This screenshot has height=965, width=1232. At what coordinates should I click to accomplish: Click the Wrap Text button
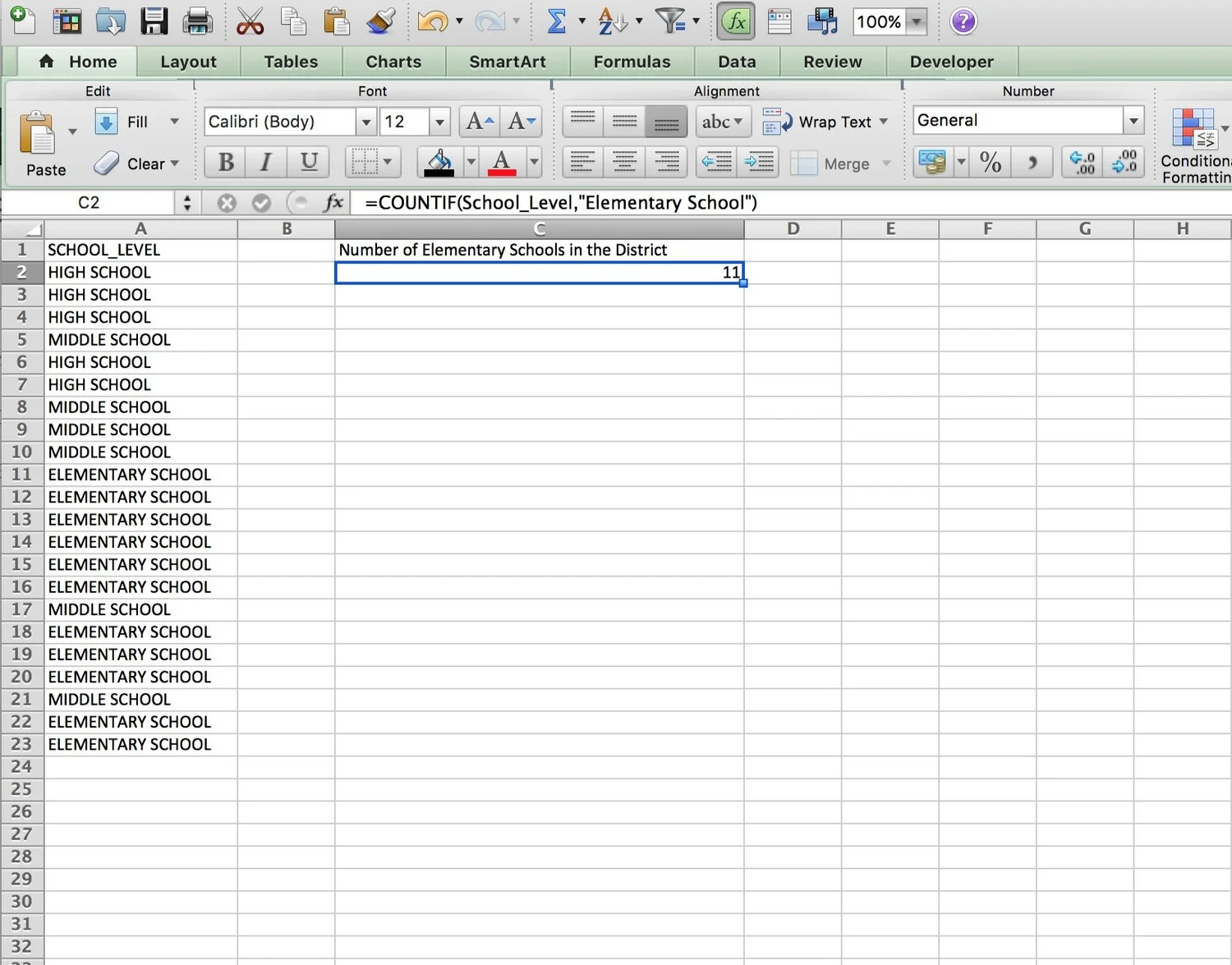tap(825, 122)
